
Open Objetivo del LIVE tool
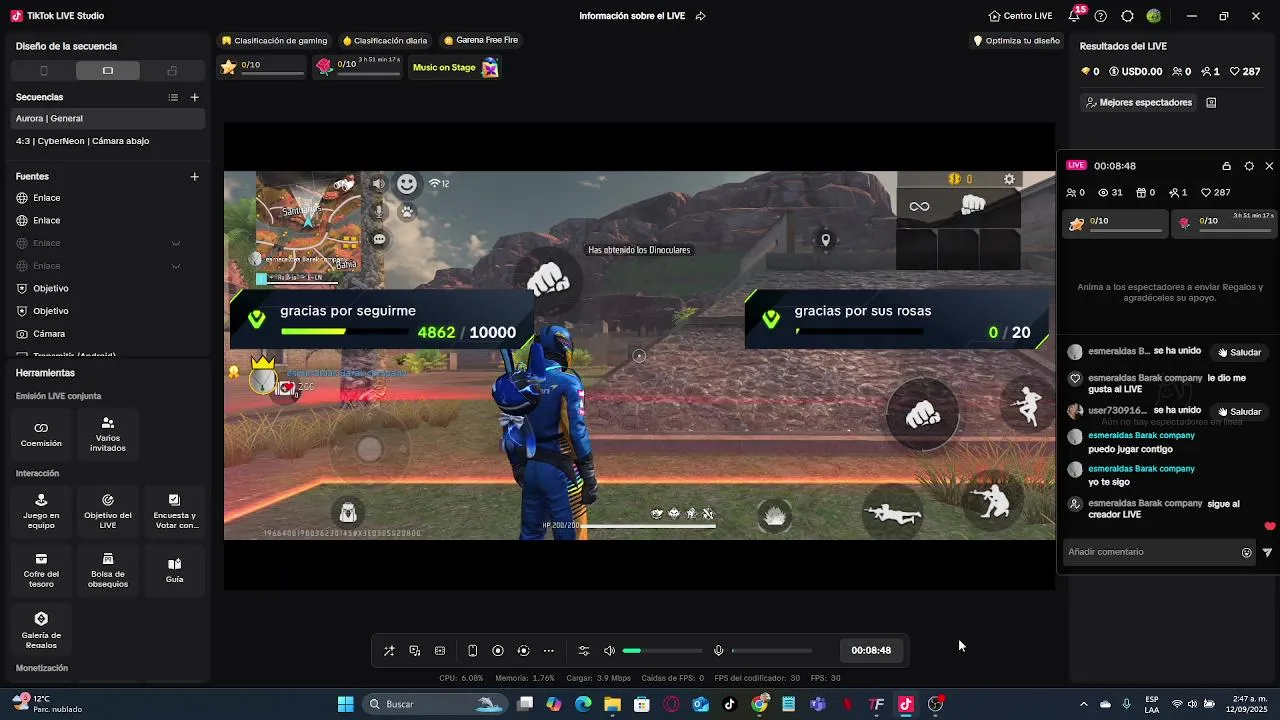pos(108,510)
